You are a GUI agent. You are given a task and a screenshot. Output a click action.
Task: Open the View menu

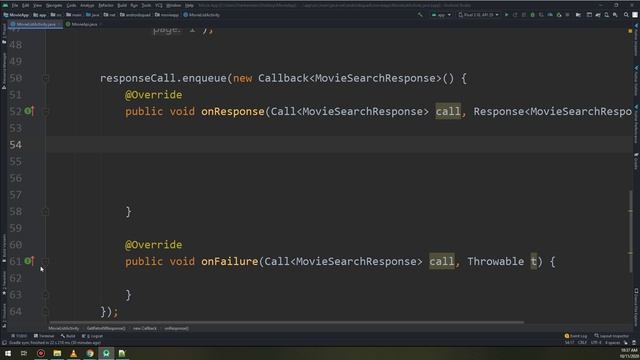pos(37,6)
